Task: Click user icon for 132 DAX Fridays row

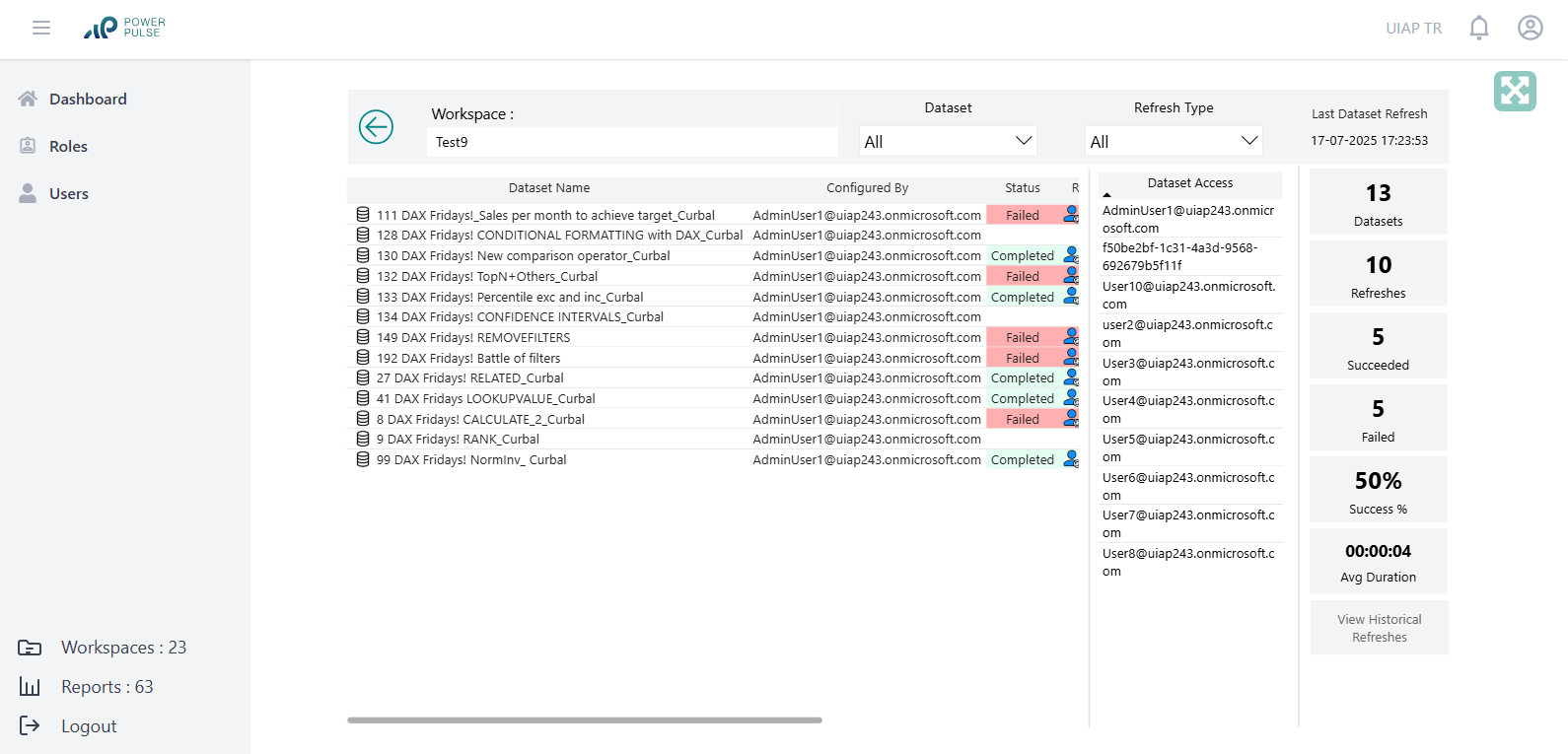Action: coord(1071,275)
